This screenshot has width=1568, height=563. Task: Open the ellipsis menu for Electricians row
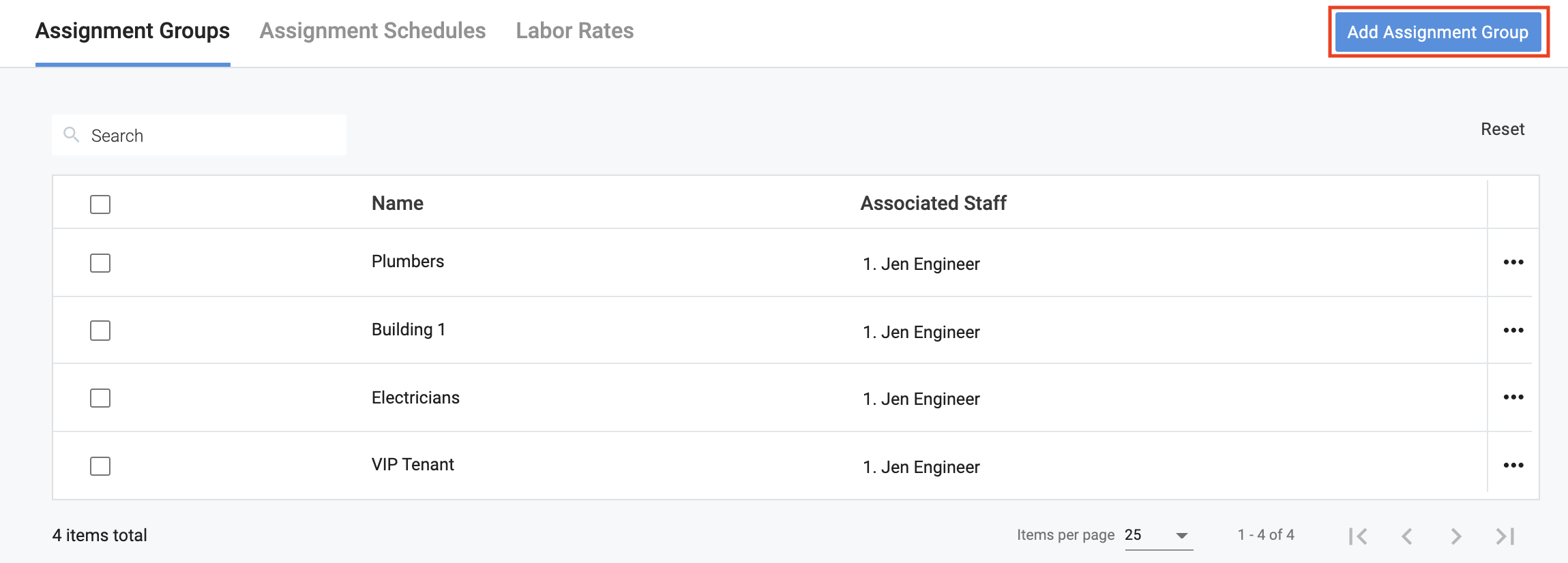pyautogui.click(x=1513, y=397)
